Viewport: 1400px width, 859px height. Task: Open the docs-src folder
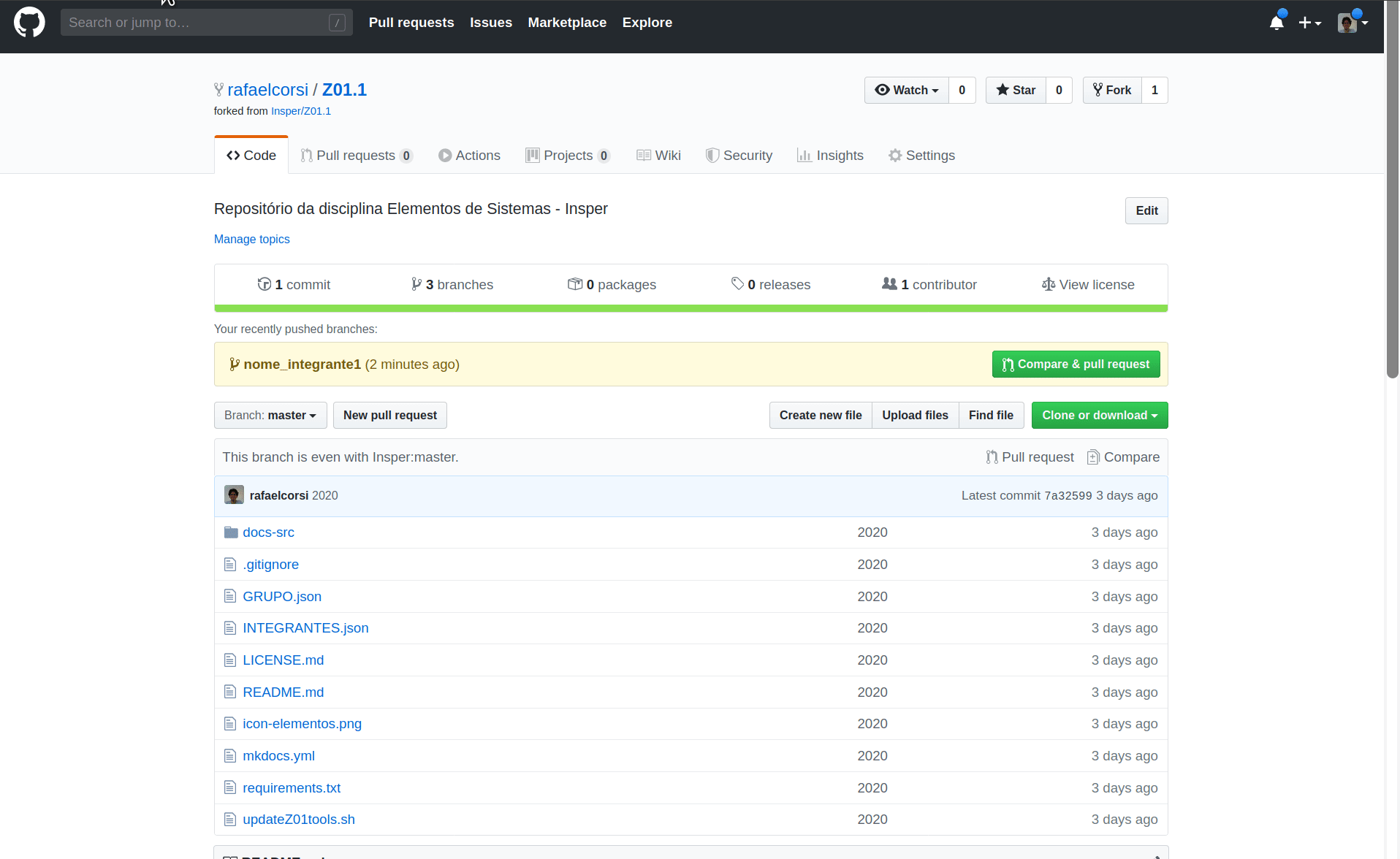[268, 532]
